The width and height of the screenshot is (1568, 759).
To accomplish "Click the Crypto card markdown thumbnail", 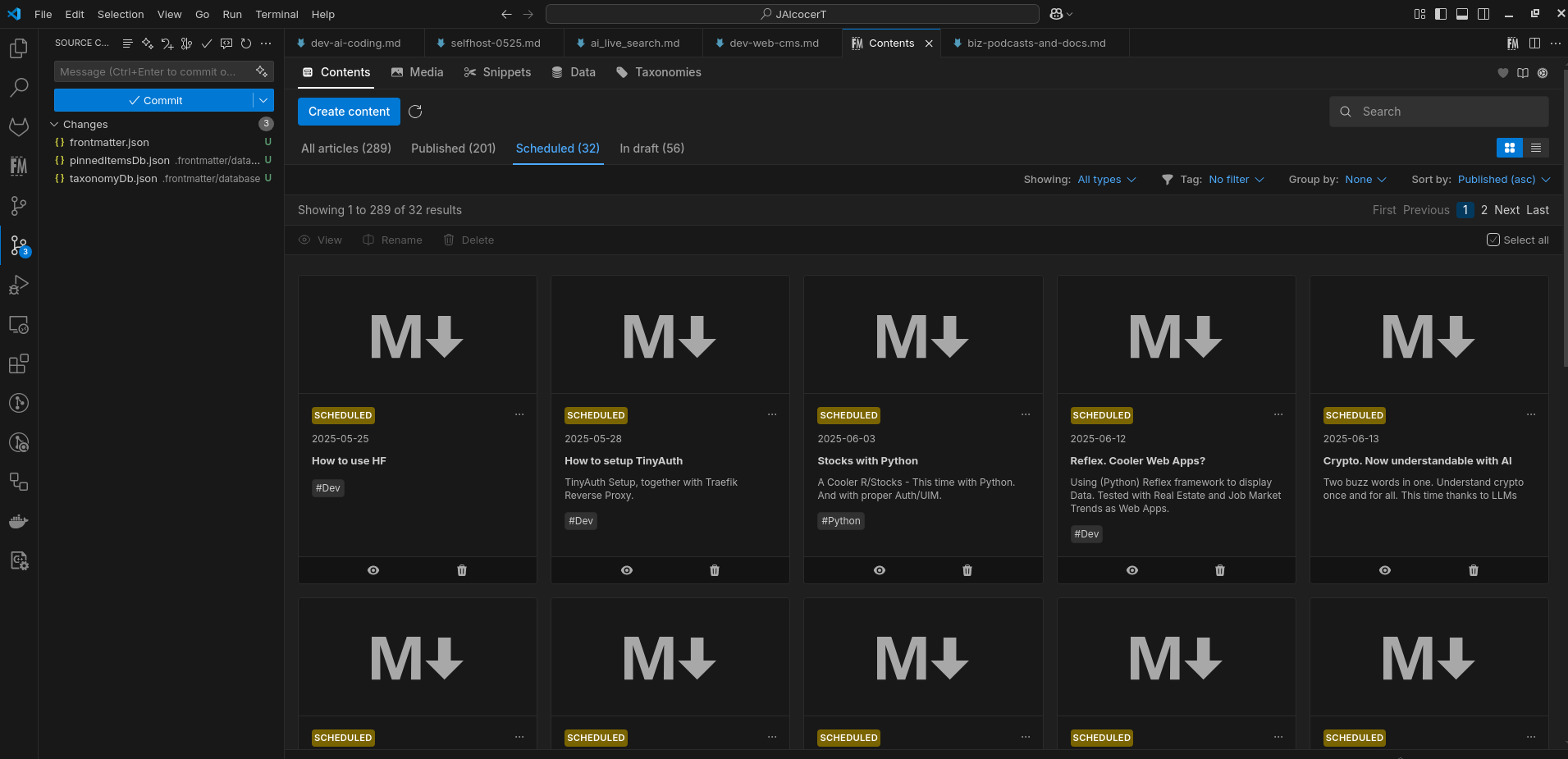I will pyautogui.click(x=1429, y=336).
